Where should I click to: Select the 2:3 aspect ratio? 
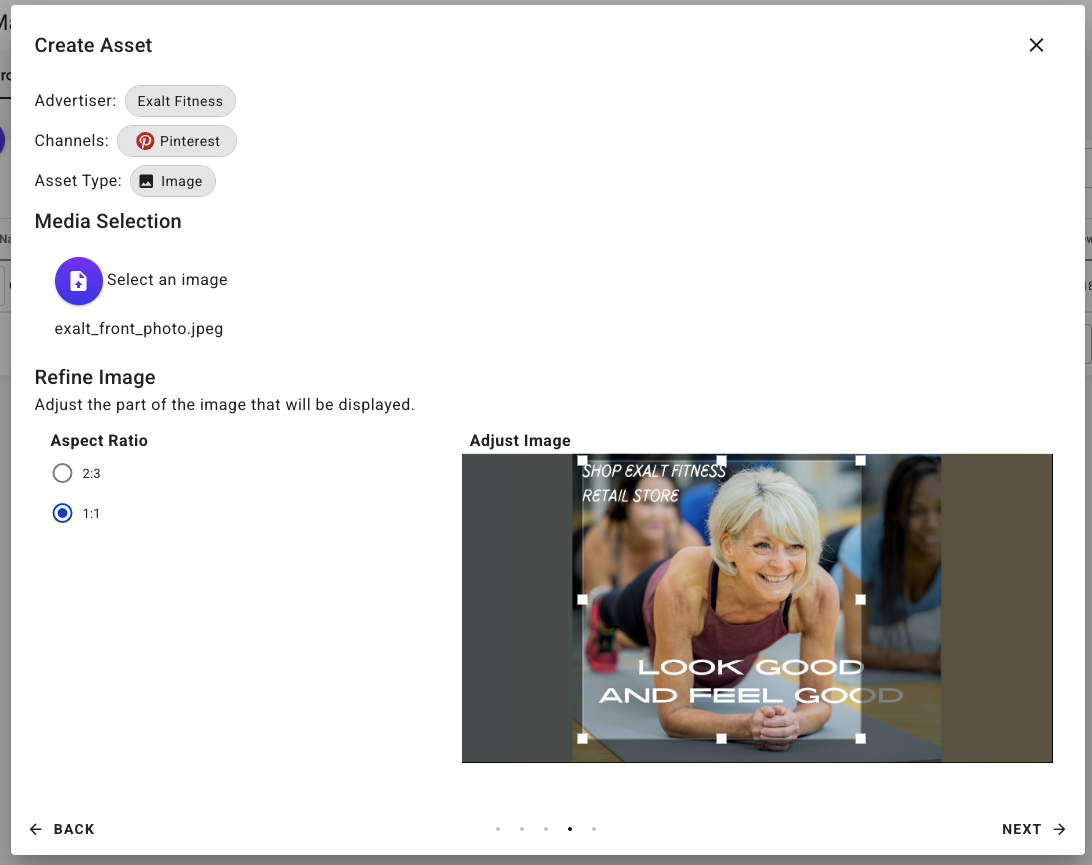click(63, 473)
